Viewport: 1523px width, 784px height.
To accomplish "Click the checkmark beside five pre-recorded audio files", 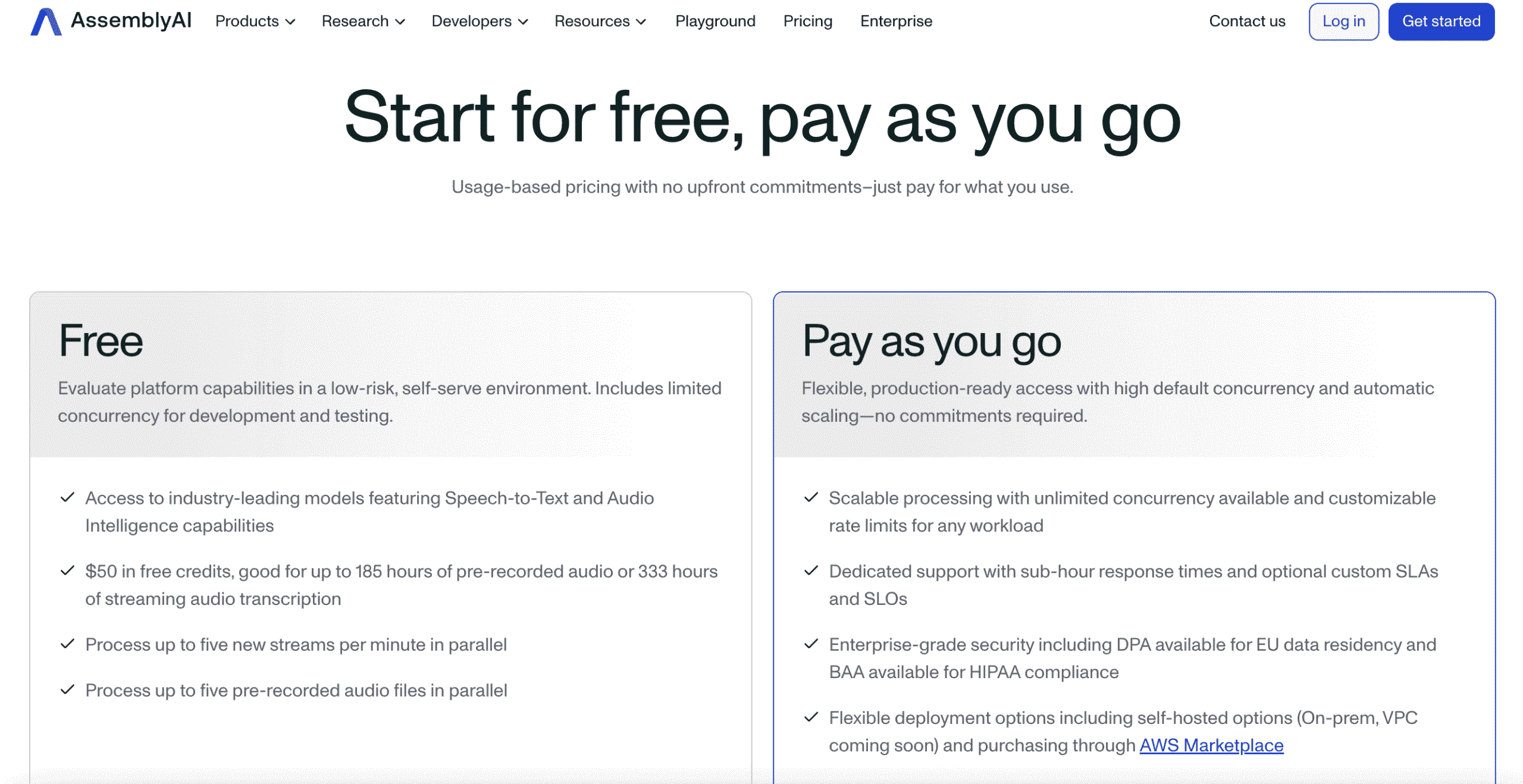I will (67, 689).
